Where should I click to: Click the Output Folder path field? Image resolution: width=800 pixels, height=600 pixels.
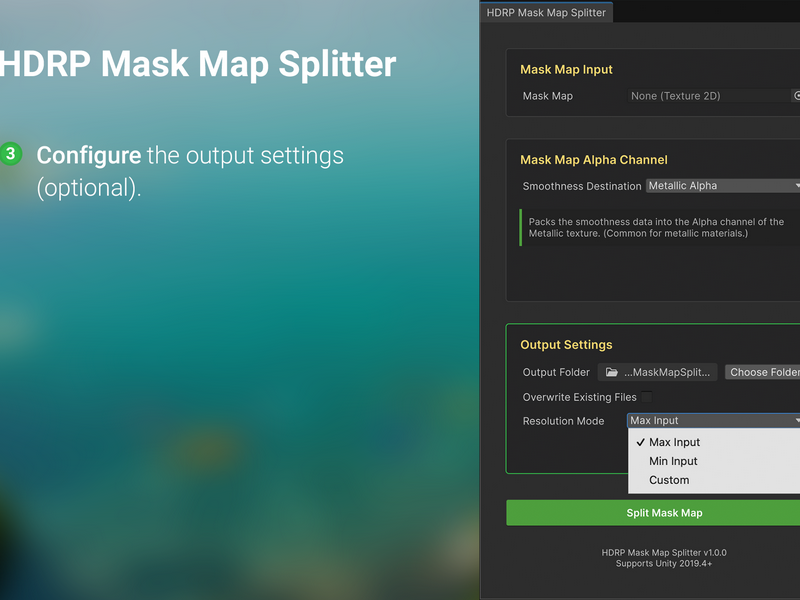click(658, 372)
